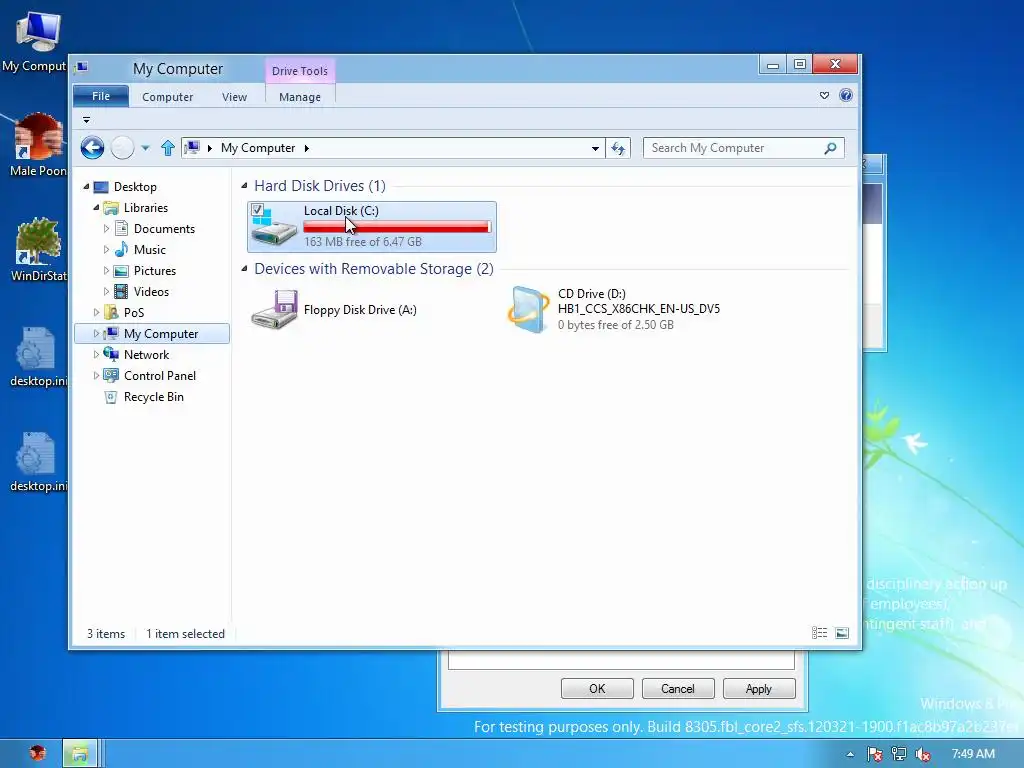Expand the Documents library node

(x=106, y=229)
